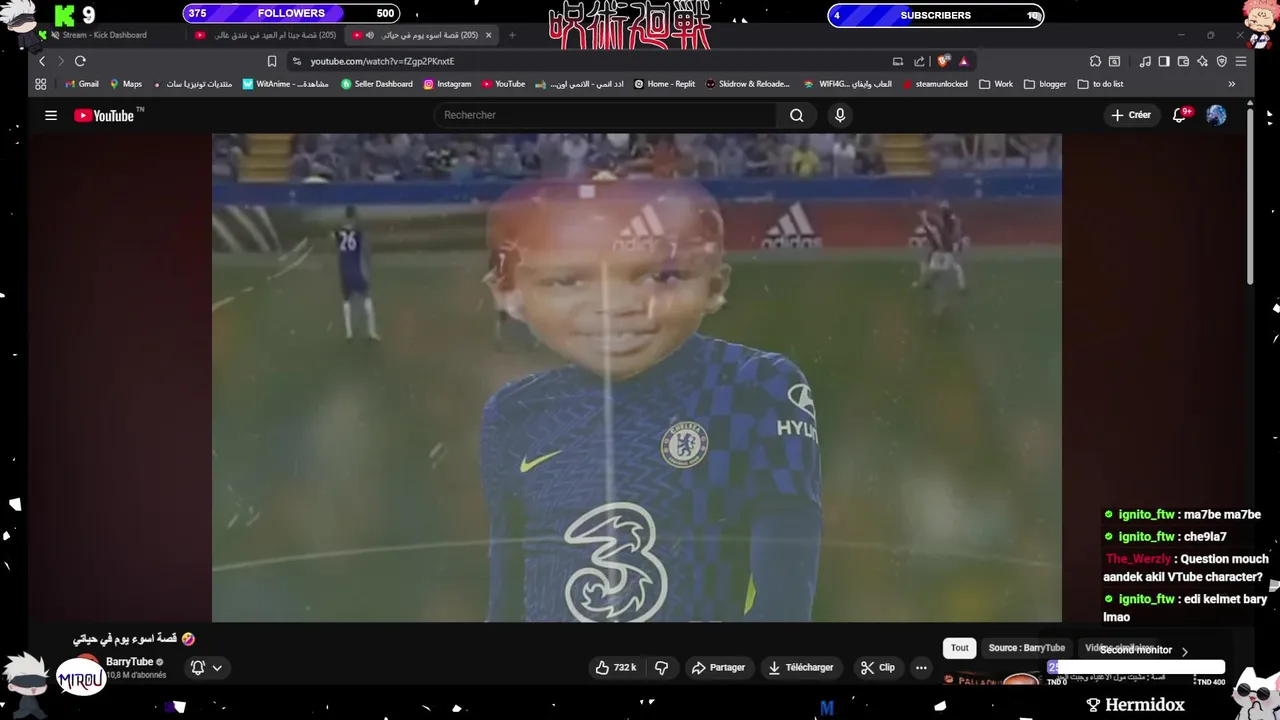This screenshot has width=1280, height=720.
Task: Open the steamunlocked bookmark
Action: pos(935,84)
